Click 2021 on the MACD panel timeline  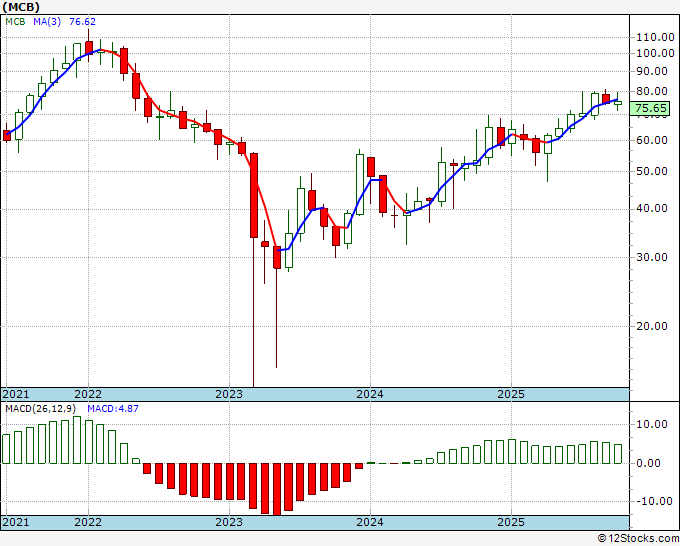(x=16, y=522)
